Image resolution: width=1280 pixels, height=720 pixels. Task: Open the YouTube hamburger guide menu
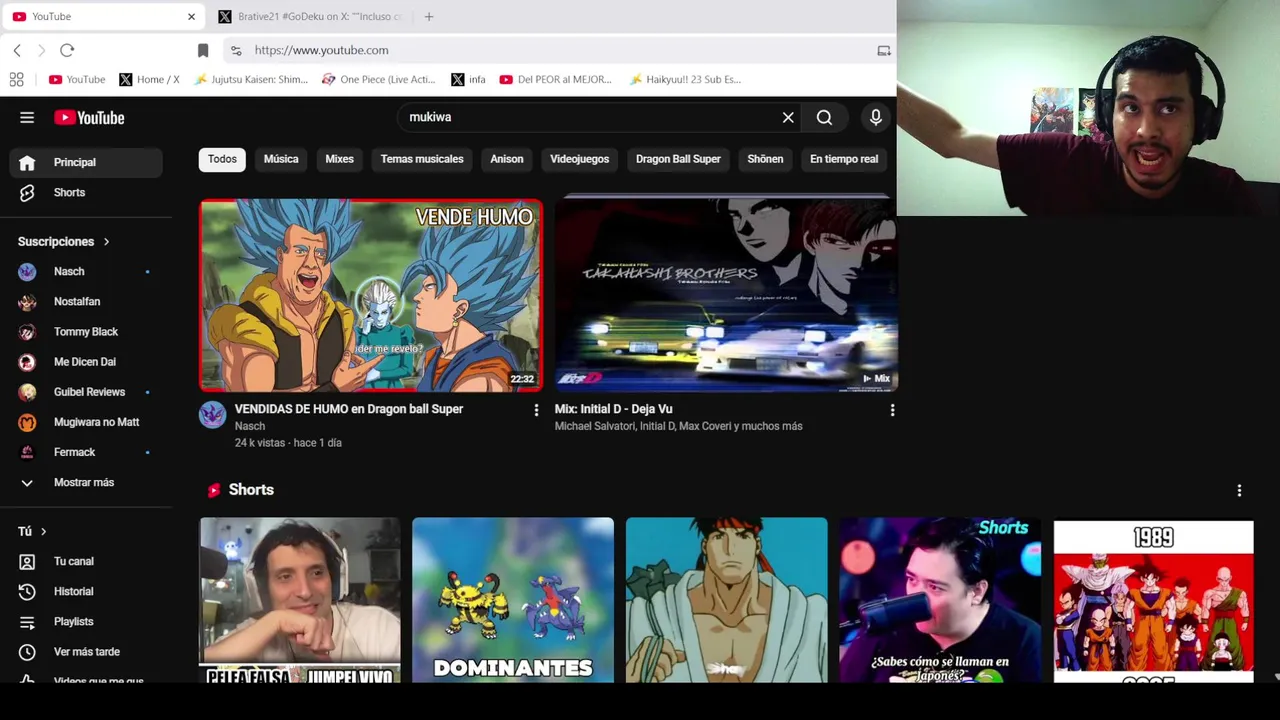pyautogui.click(x=27, y=118)
